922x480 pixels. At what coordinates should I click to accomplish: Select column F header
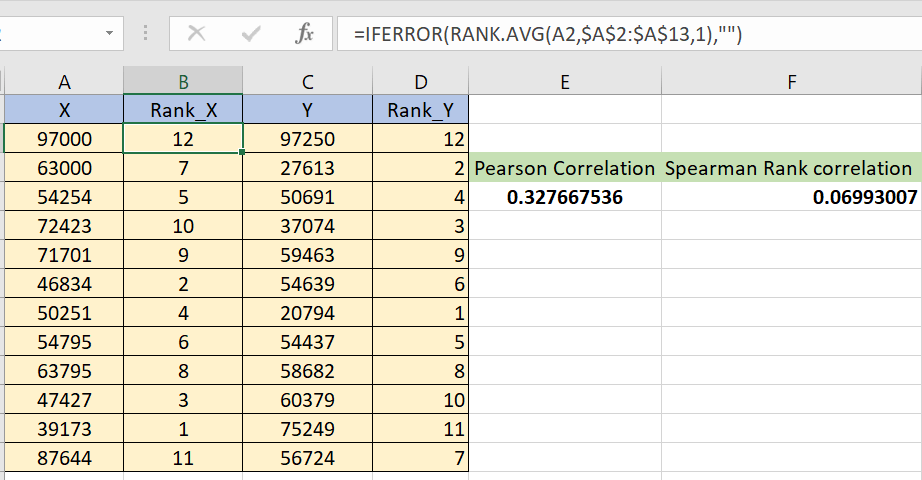[791, 82]
